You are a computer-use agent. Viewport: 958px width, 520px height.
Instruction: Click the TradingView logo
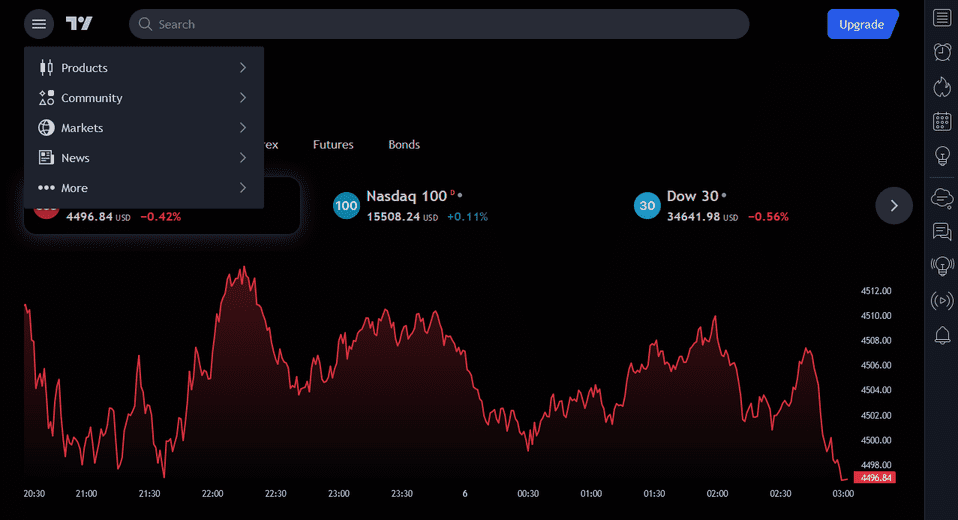click(80, 24)
